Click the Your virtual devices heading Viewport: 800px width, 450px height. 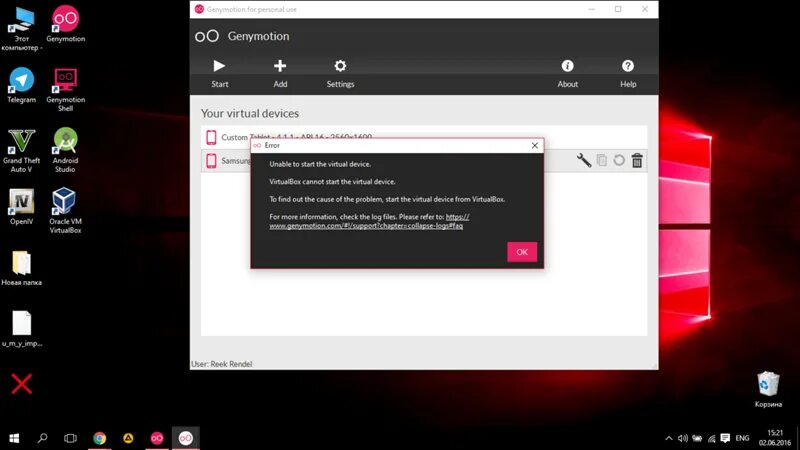coord(250,113)
